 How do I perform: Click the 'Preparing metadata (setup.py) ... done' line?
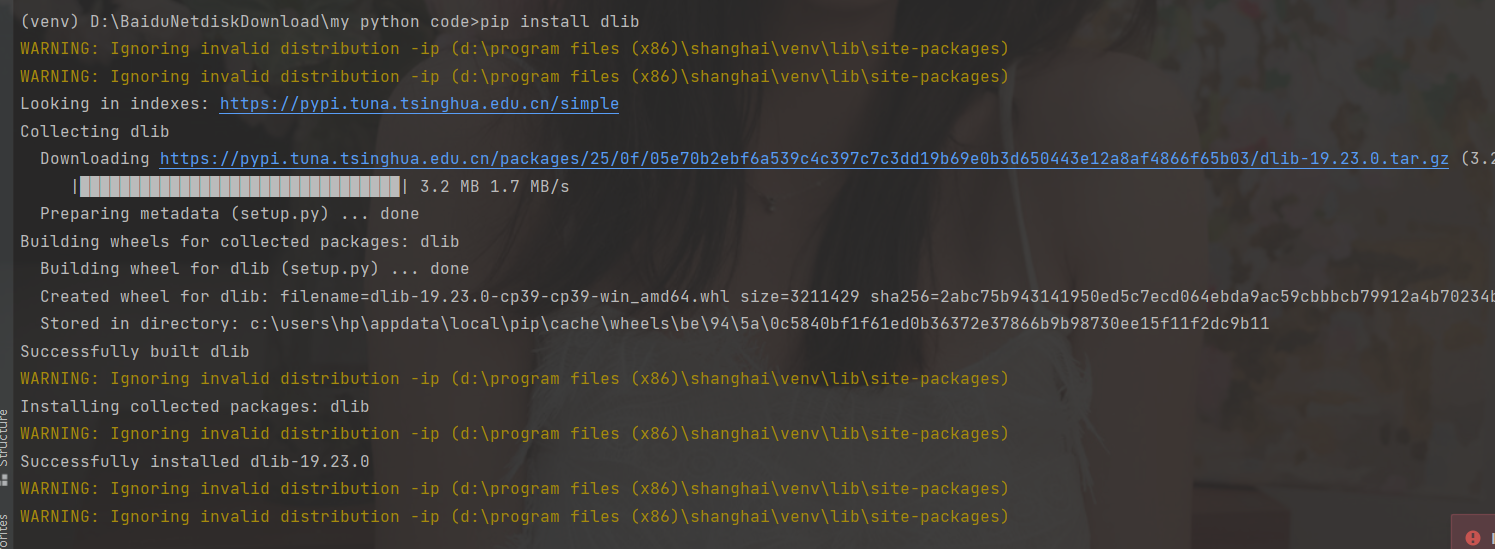coord(230,213)
